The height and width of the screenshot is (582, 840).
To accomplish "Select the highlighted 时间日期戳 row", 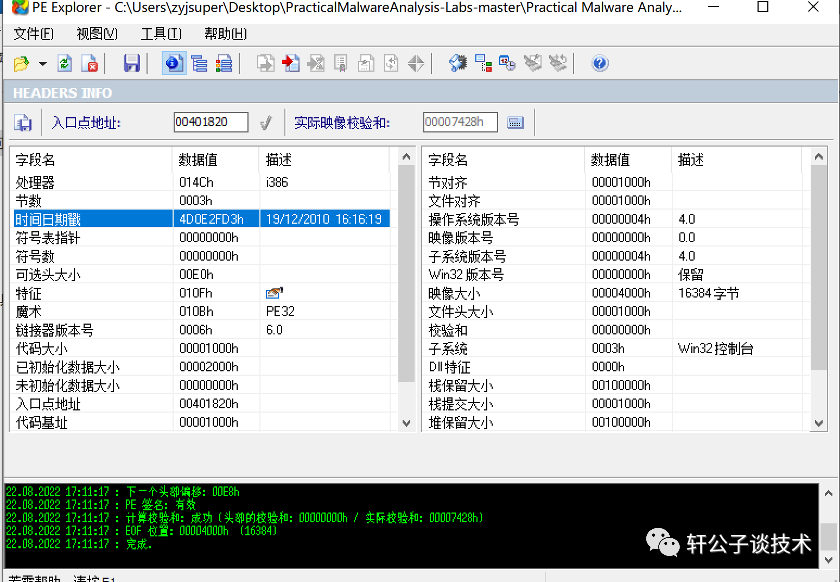I will point(201,219).
